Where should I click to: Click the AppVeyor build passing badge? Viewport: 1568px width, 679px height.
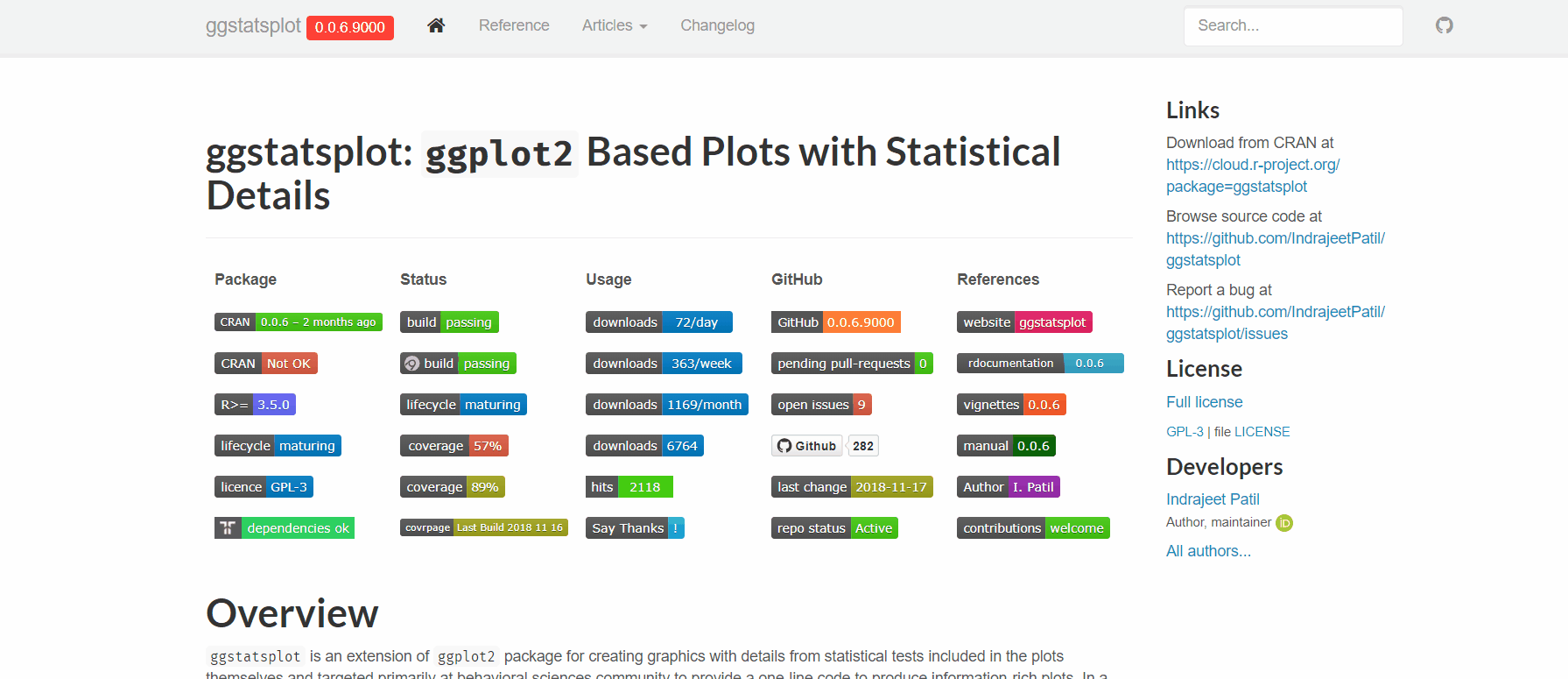pos(458,364)
